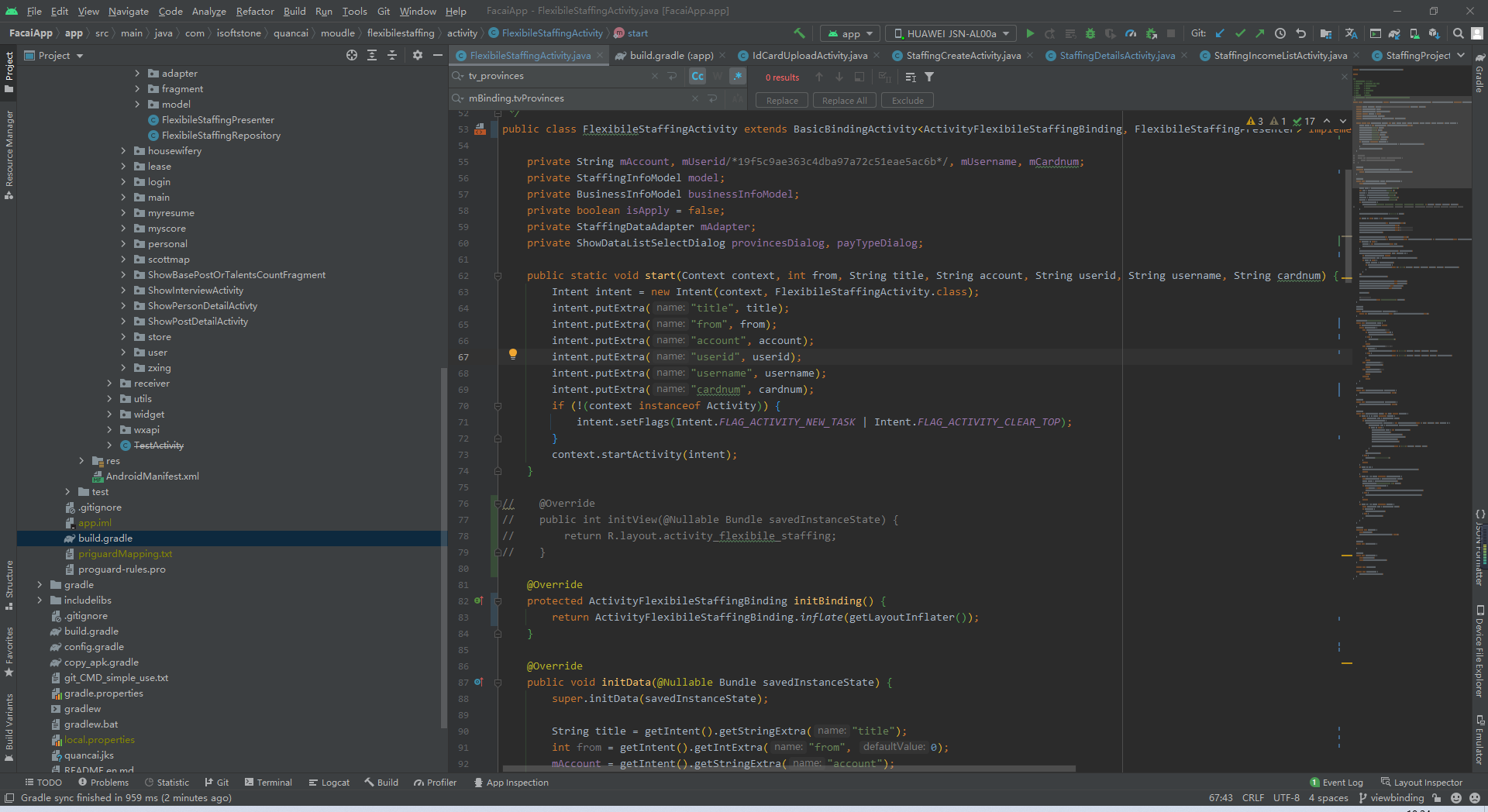Open Search Everywhere magnifier icon

(1459, 33)
